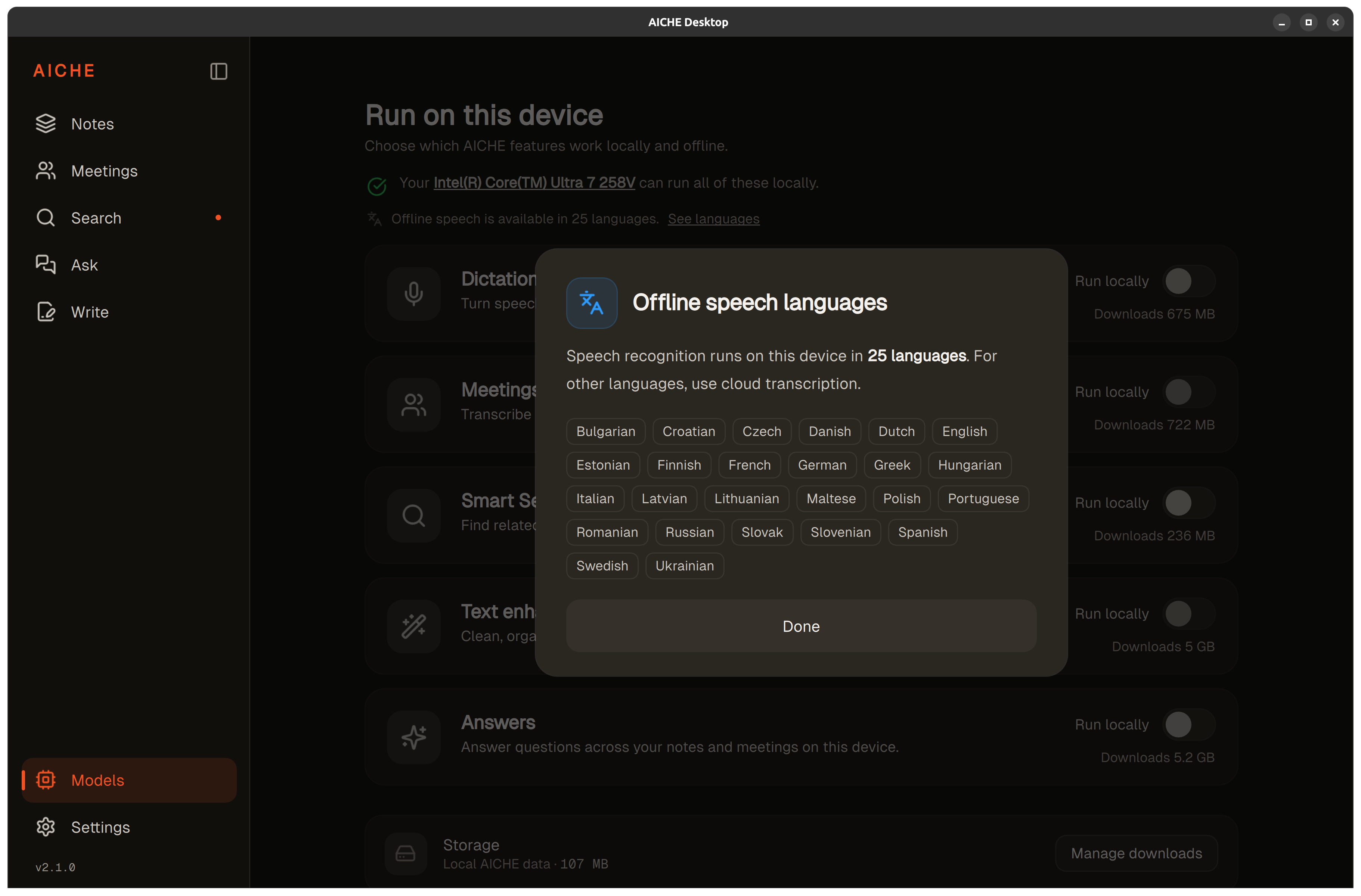Click Done to close the languages dialog
This screenshot has height=896, width=1361.
801,626
